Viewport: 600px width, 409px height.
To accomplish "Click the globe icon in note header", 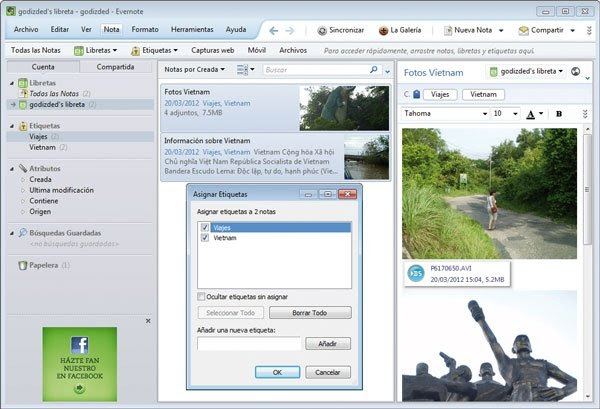I will [x=575, y=72].
